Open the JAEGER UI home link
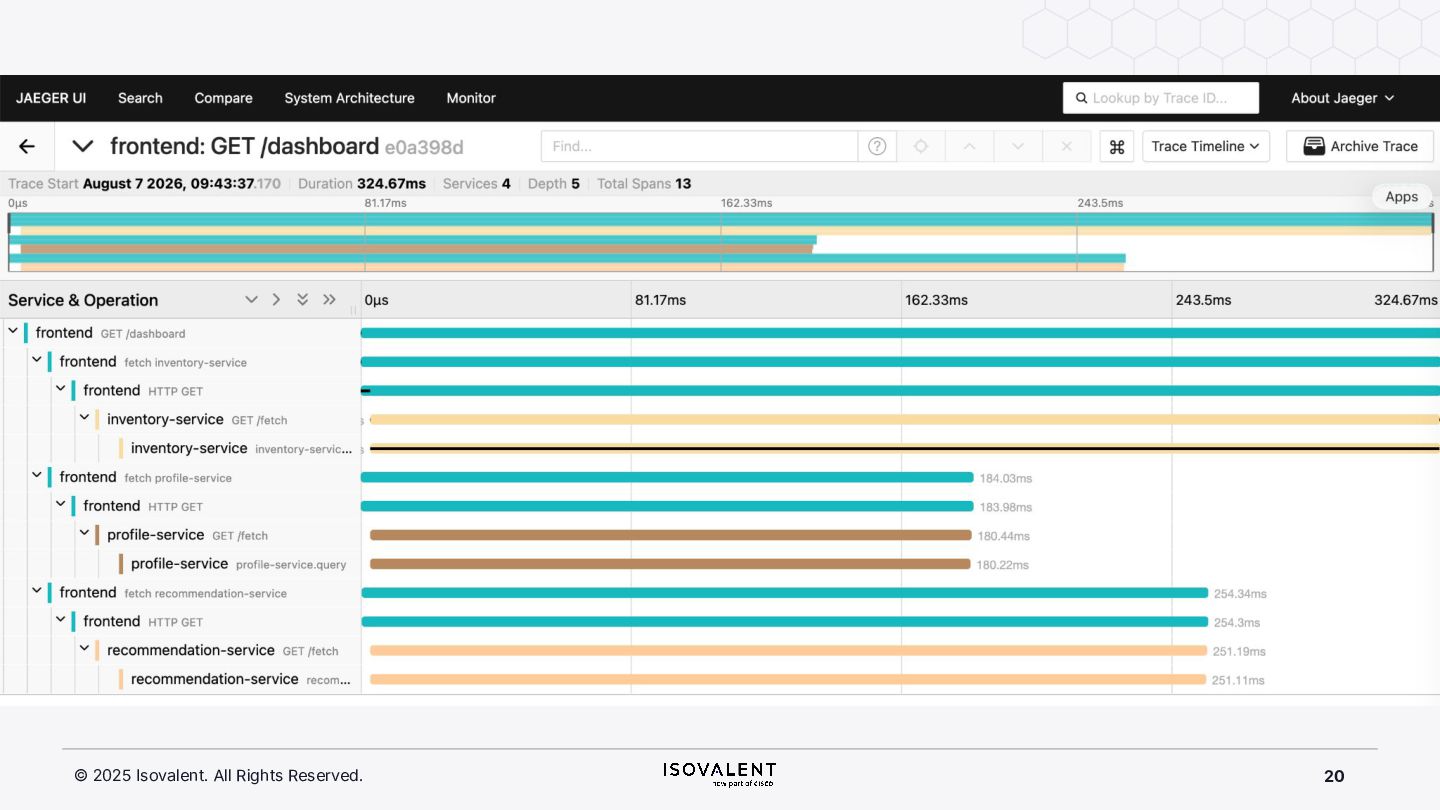Viewport: 1440px width, 810px height. pyautogui.click(x=51, y=98)
